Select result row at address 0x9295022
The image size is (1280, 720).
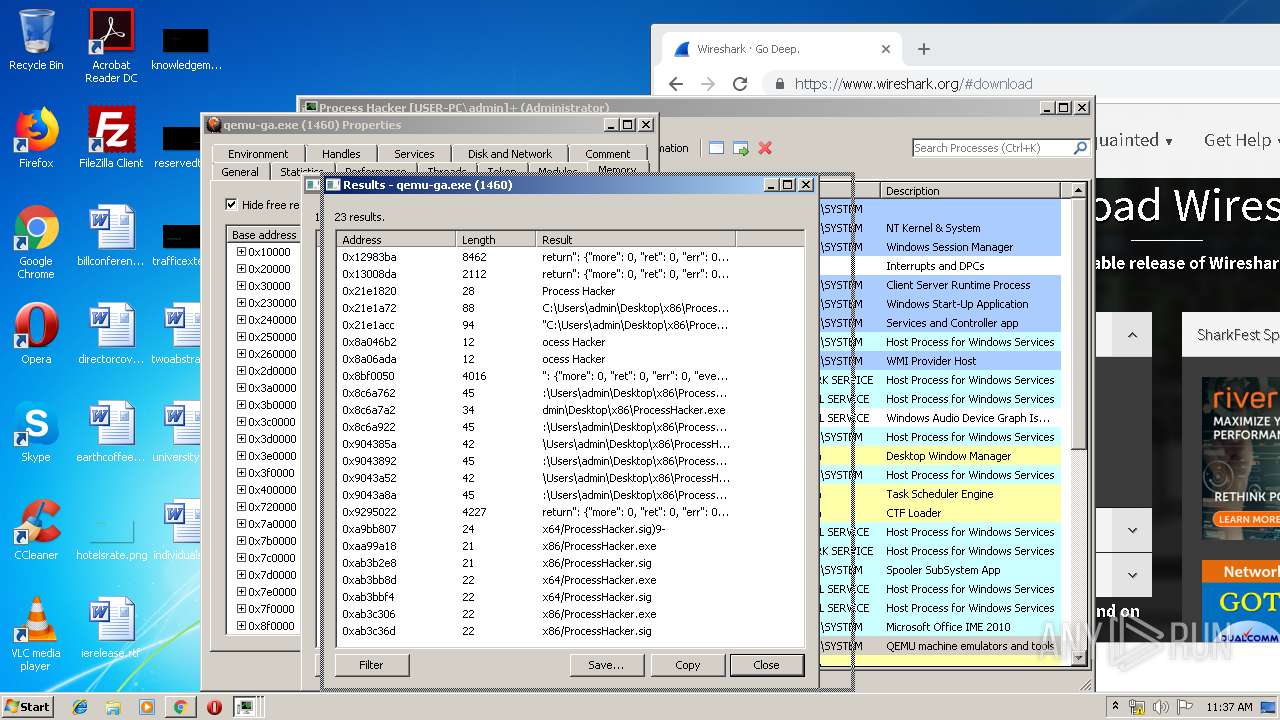[x=570, y=512]
